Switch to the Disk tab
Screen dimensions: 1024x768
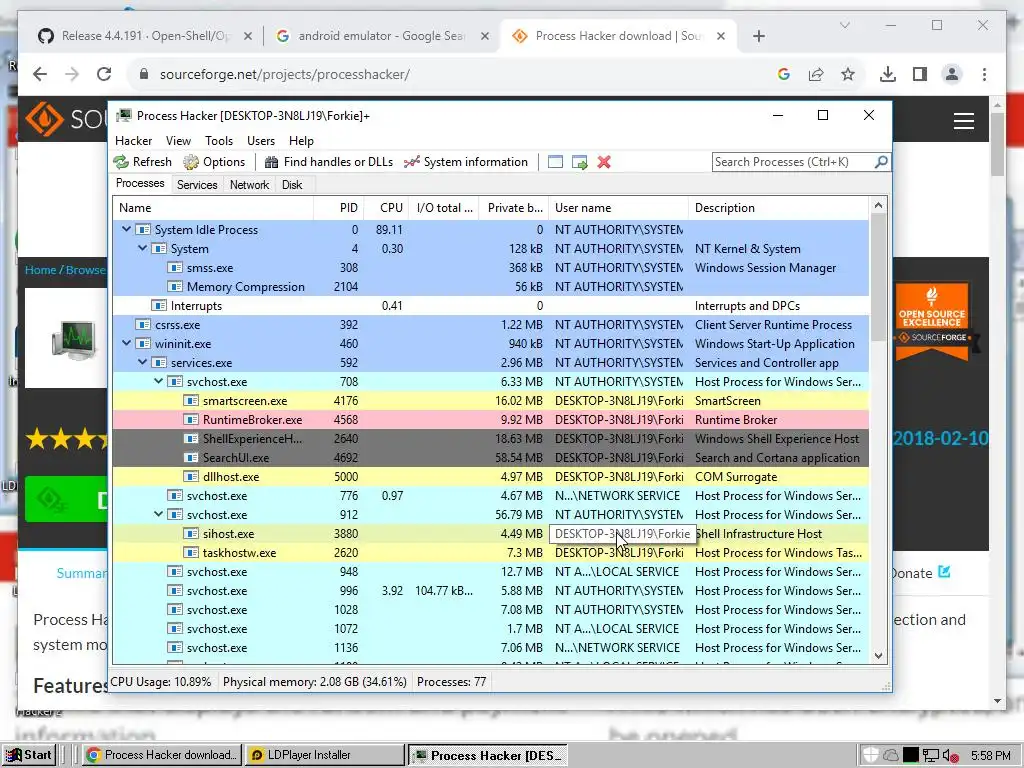tap(292, 185)
